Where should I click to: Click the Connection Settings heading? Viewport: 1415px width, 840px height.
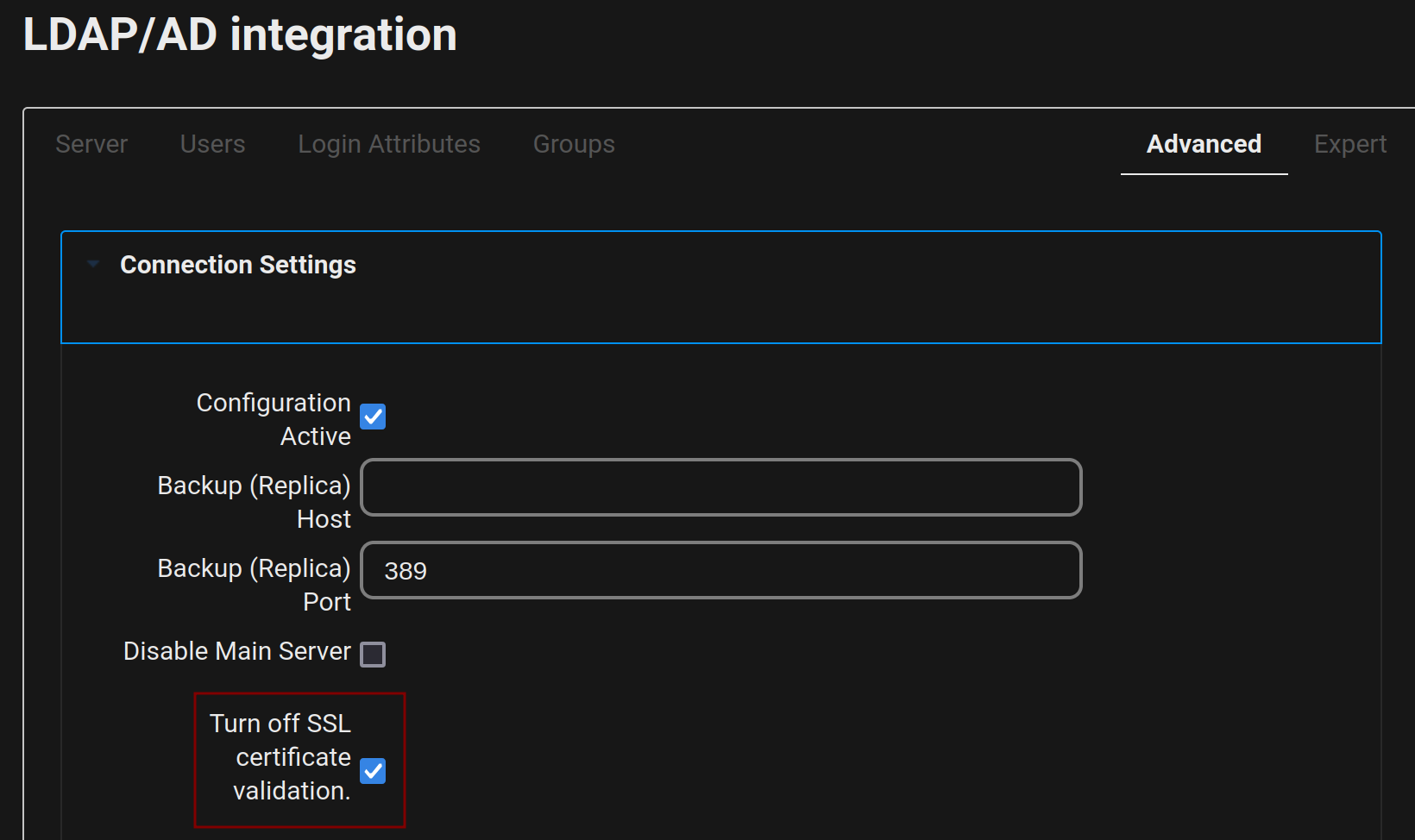tap(238, 265)
